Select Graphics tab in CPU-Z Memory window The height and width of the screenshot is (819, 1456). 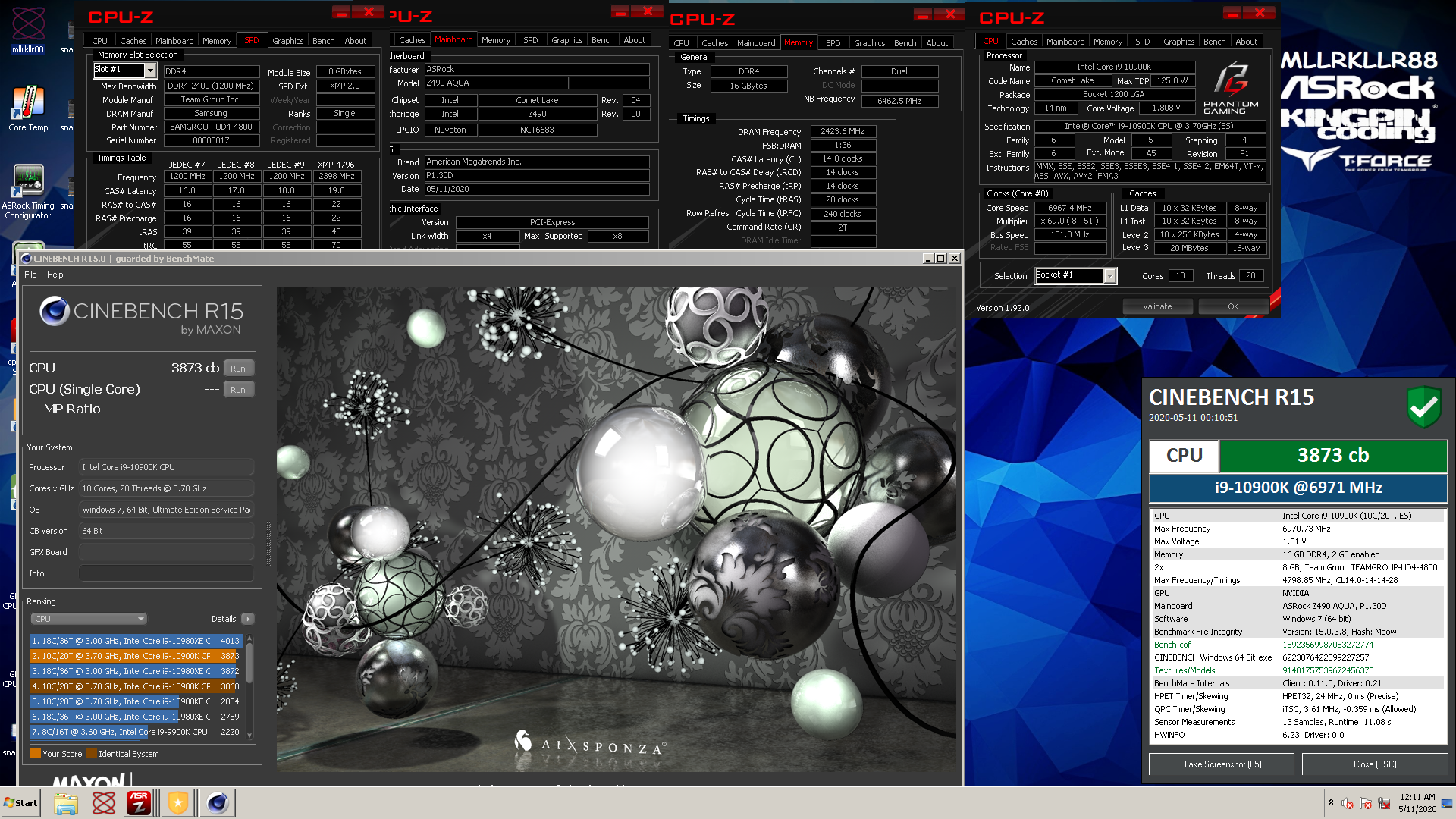(x=869, y=43)
